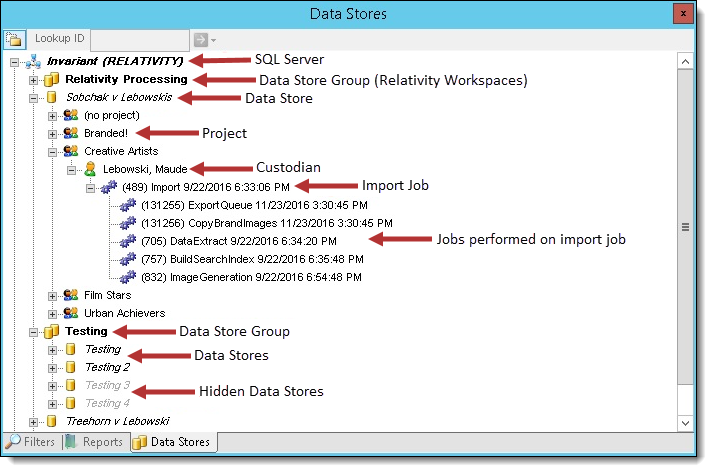
Task: Select the Invariant (RELATIVITY) tree label
Action: pyautogui.click(x=115, y=61)
